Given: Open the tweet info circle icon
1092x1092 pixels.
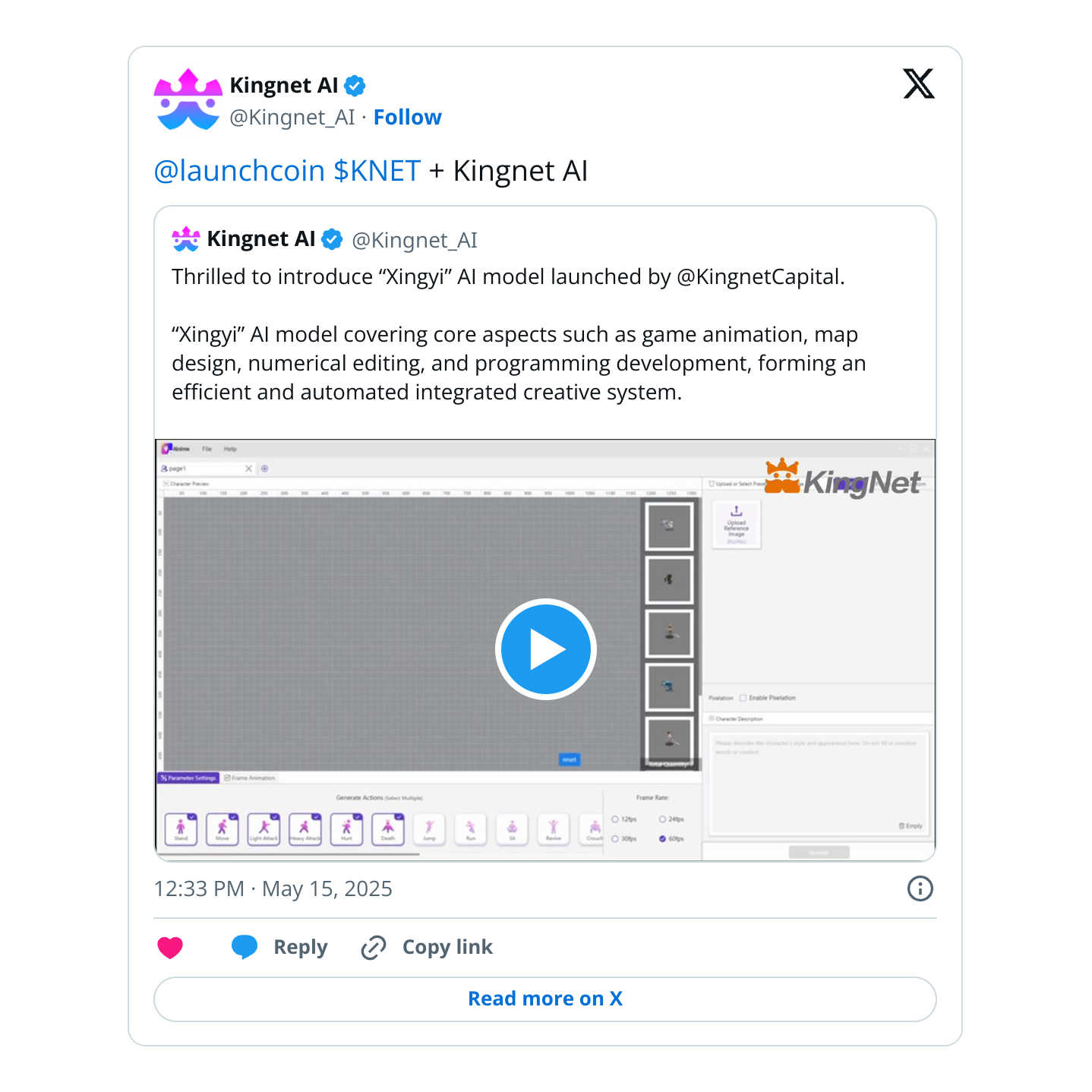Looking at the screenshot, I should click(920, 888).
